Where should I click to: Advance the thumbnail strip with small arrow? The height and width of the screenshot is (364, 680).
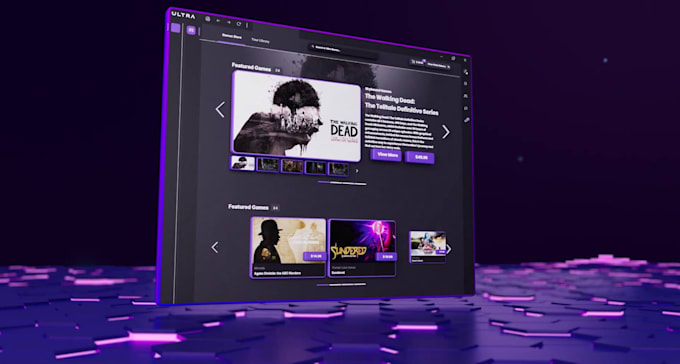(x=357, y=171)
